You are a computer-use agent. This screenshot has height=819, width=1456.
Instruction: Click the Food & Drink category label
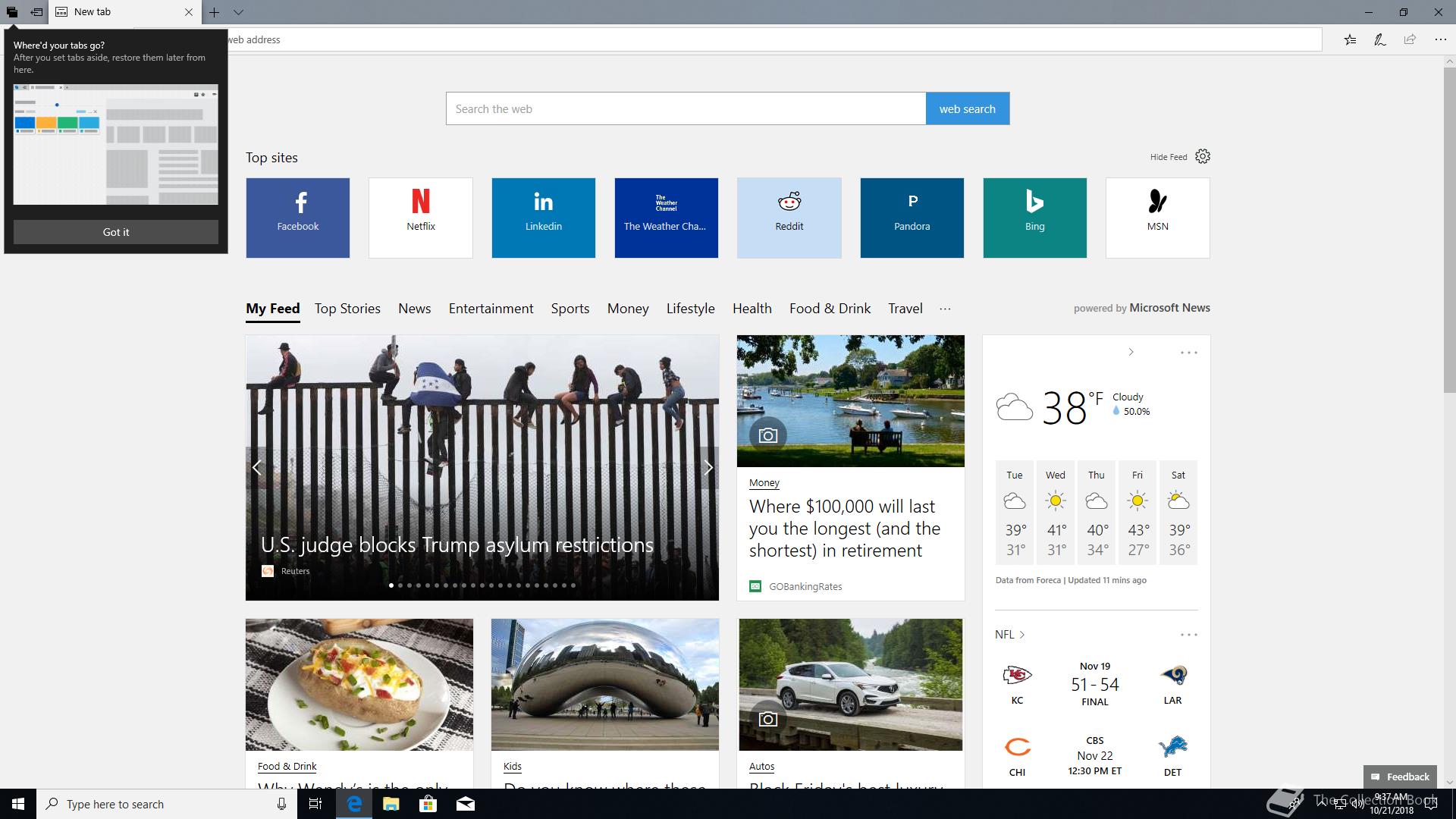[287, 767]
